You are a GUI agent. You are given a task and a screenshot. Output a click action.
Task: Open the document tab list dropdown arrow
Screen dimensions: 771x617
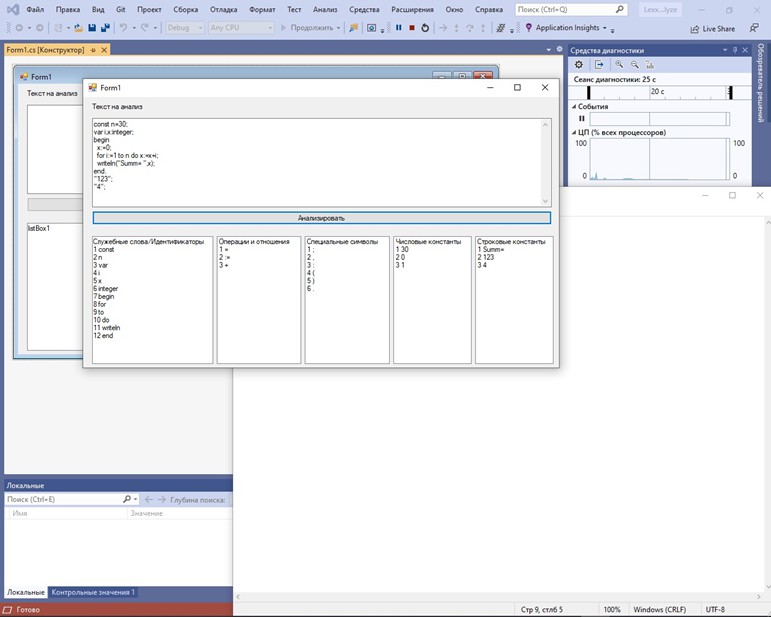pyautogui.click(x=548, y=50)
